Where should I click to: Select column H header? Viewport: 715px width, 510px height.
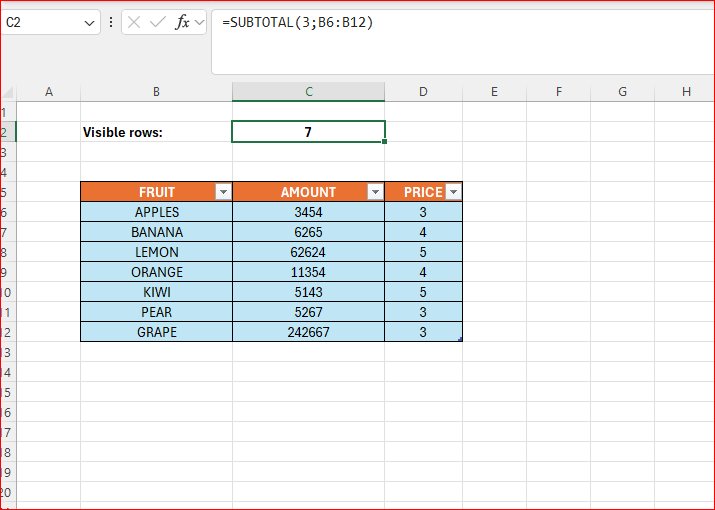tap(685, 92)
